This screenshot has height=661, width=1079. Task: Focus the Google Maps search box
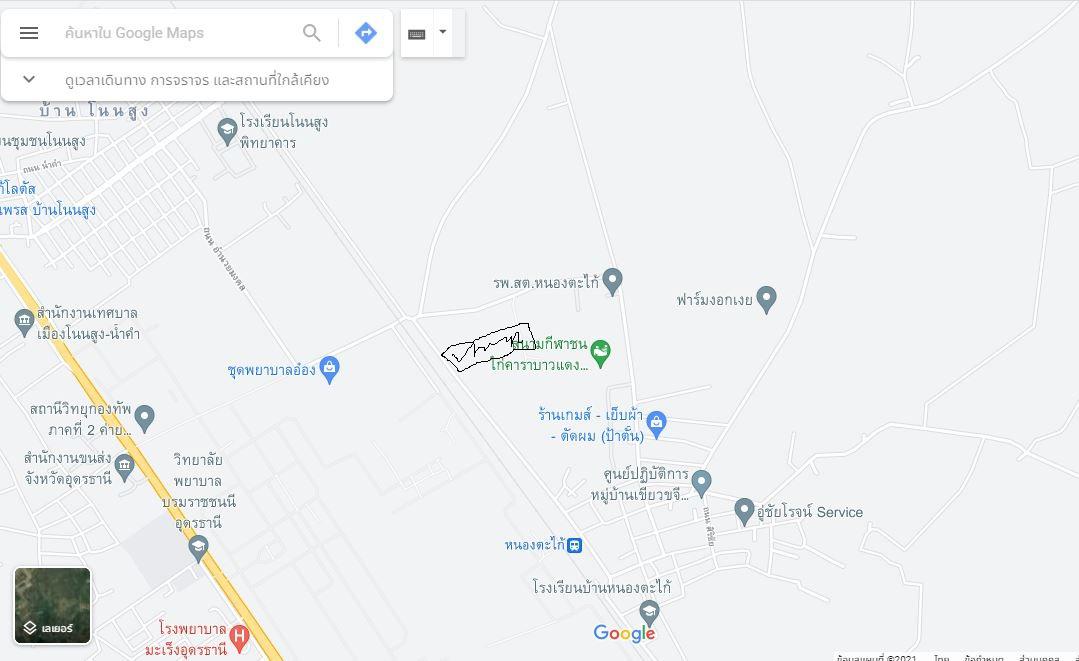(179, 33)
